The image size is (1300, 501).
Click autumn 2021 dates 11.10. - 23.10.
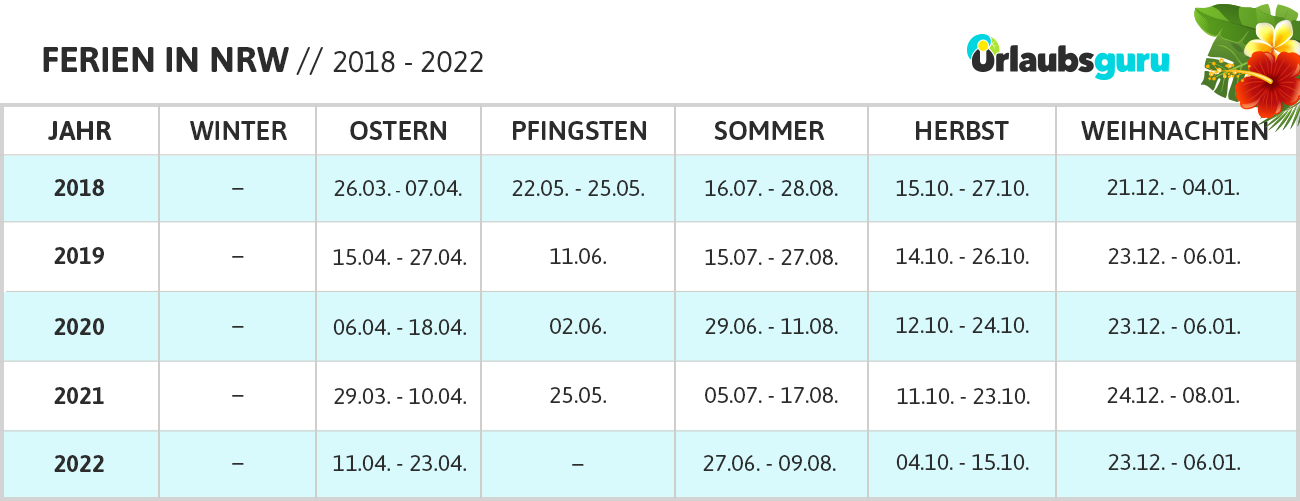[x=962, y=396]
